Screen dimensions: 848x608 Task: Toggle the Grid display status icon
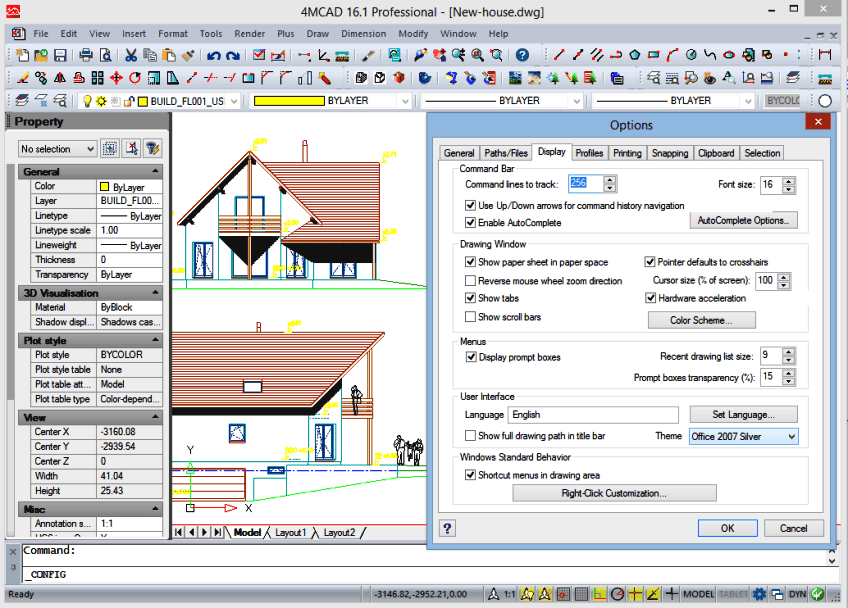pos(581,594)
